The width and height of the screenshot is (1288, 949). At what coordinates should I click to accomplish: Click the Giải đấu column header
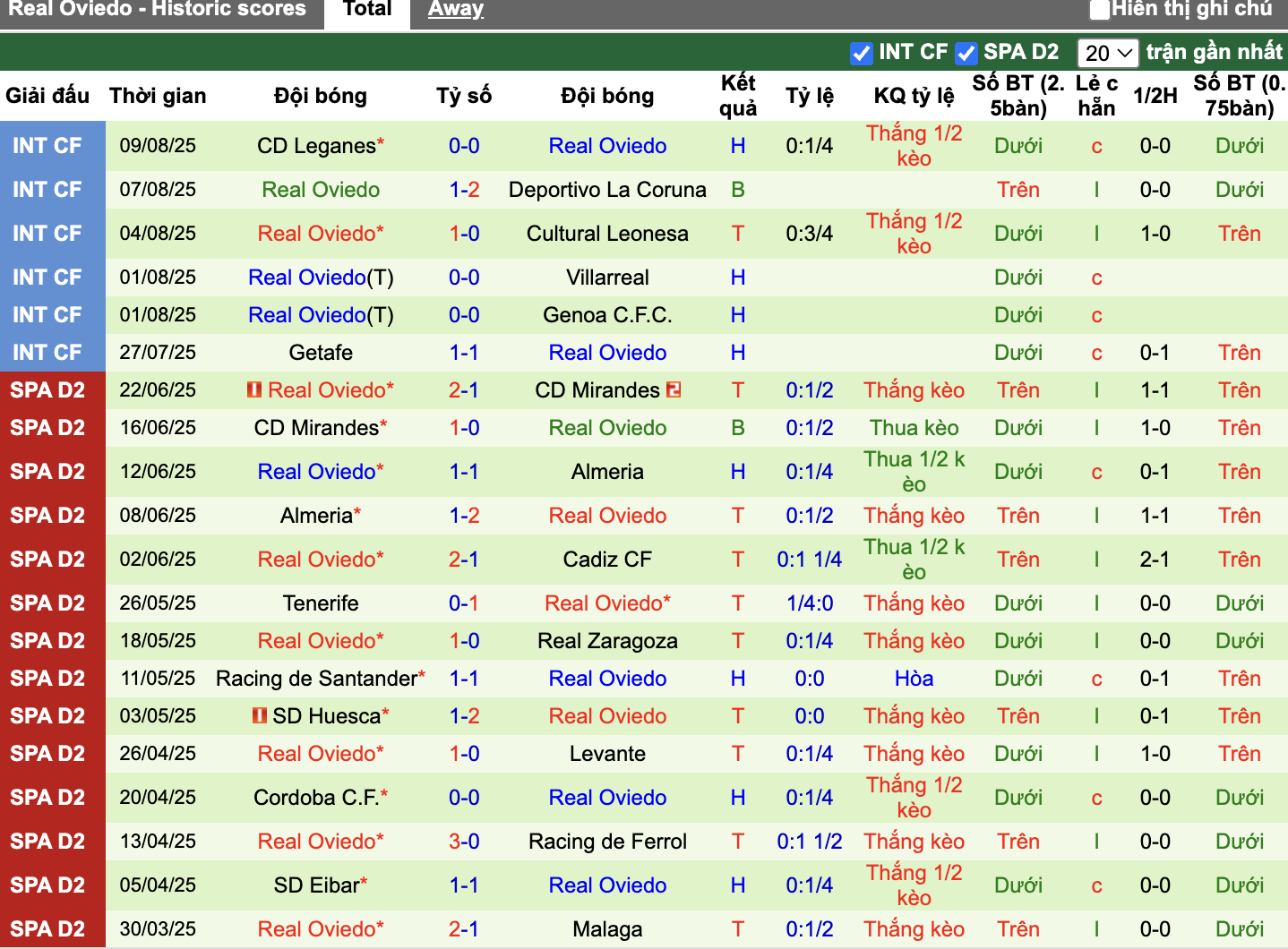click(x=47, y=96)
